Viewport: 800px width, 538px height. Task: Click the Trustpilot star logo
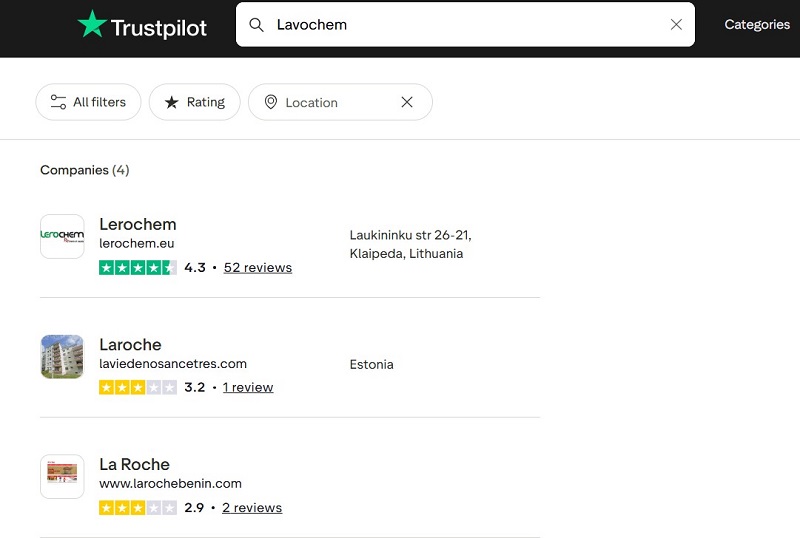(x=92, y=25)
